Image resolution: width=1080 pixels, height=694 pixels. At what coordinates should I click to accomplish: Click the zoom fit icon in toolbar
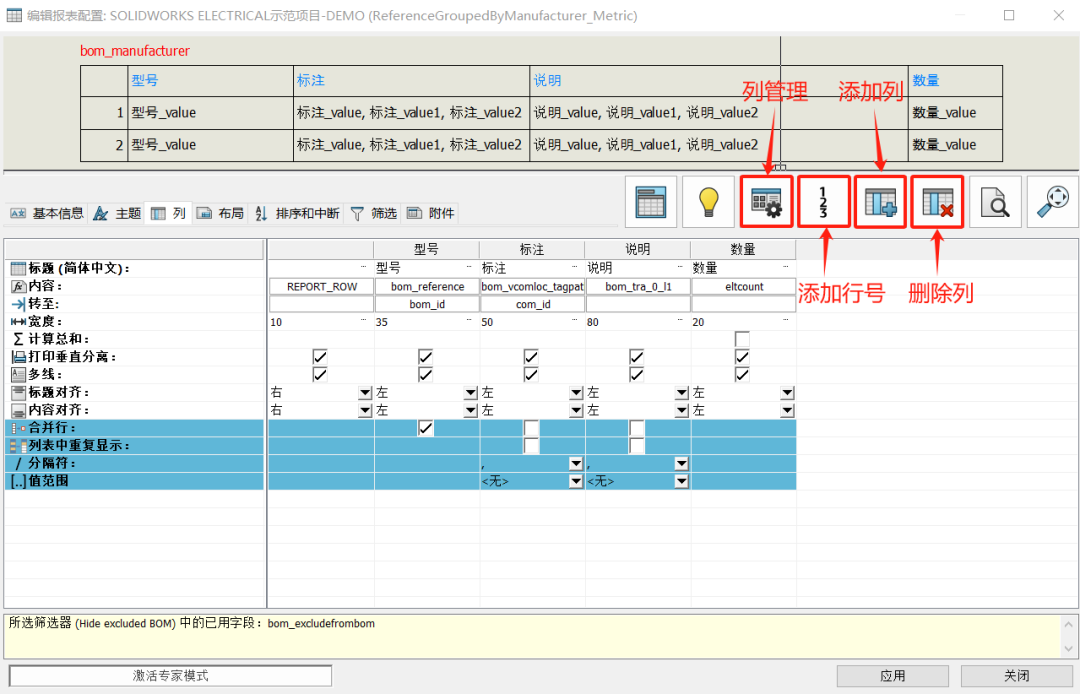point(1052,202)
